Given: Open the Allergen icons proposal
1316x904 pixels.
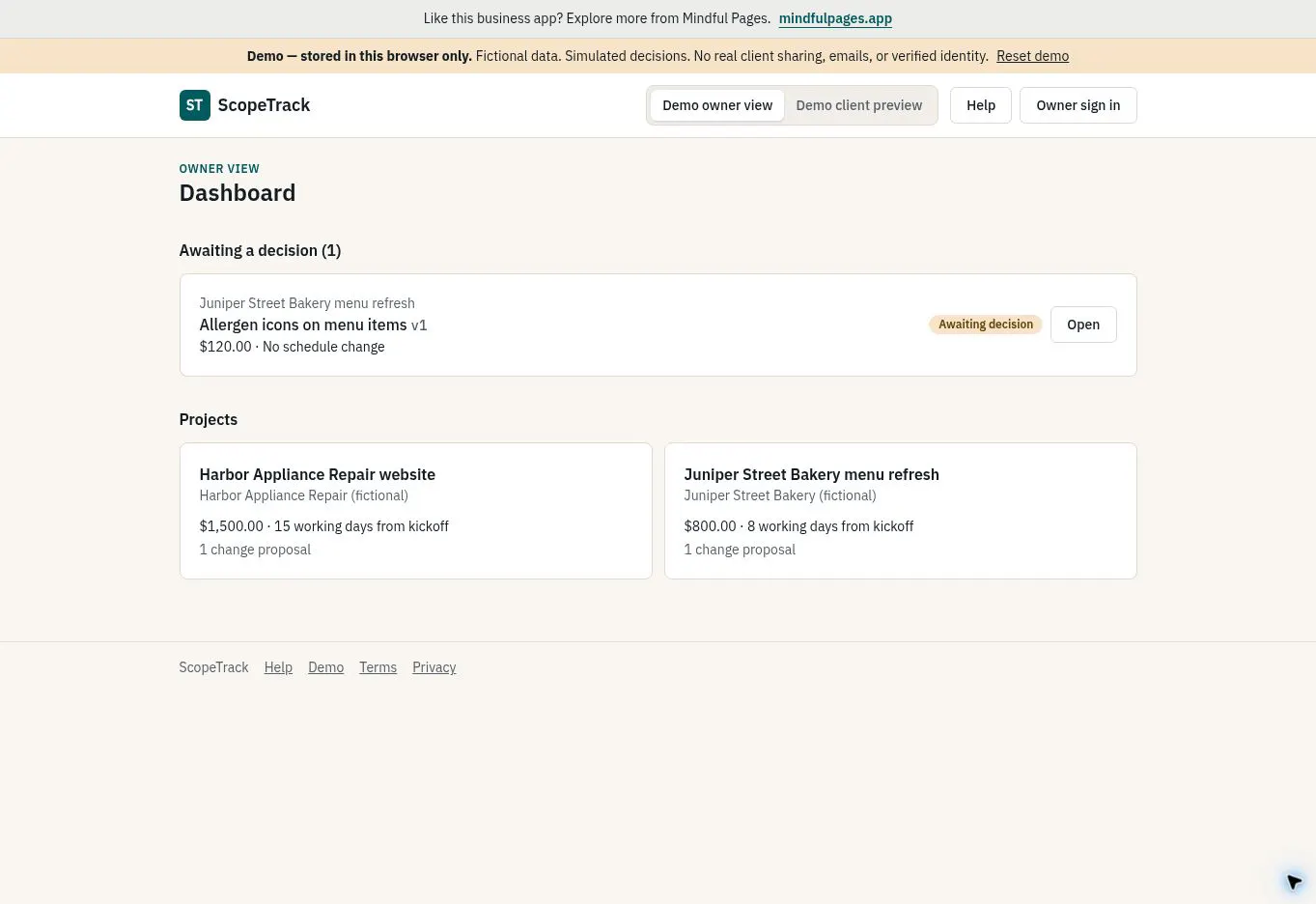Looking at the screenshot, I should point(1083,325).
